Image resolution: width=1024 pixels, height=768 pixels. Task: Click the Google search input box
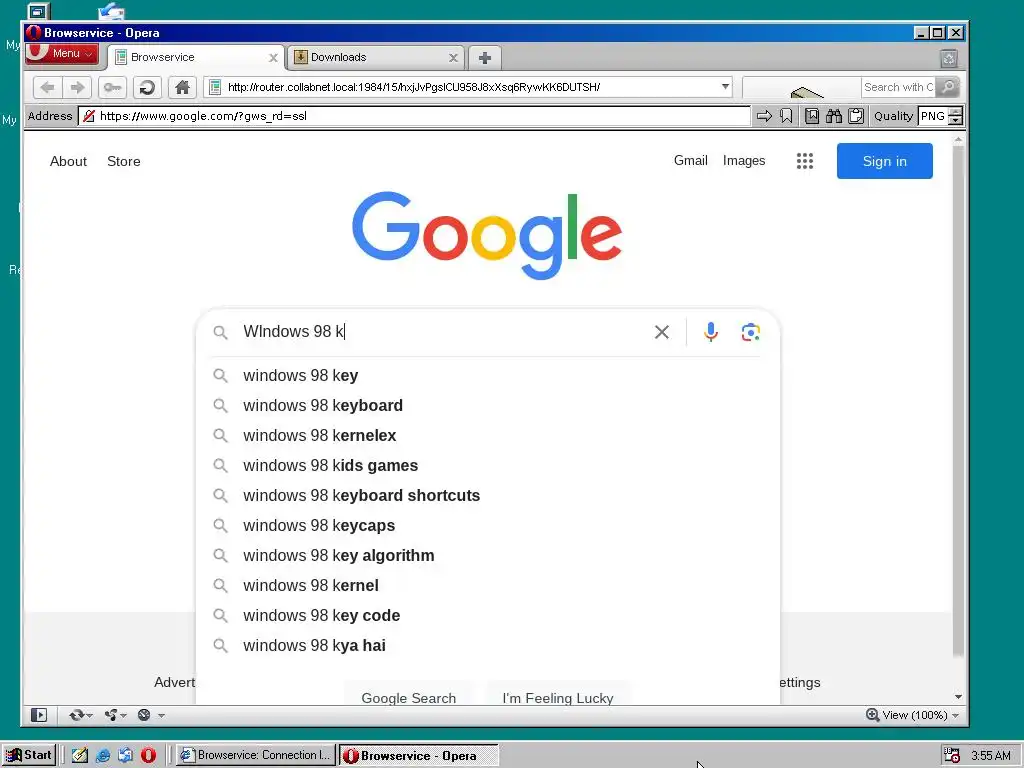pos(444,332)
